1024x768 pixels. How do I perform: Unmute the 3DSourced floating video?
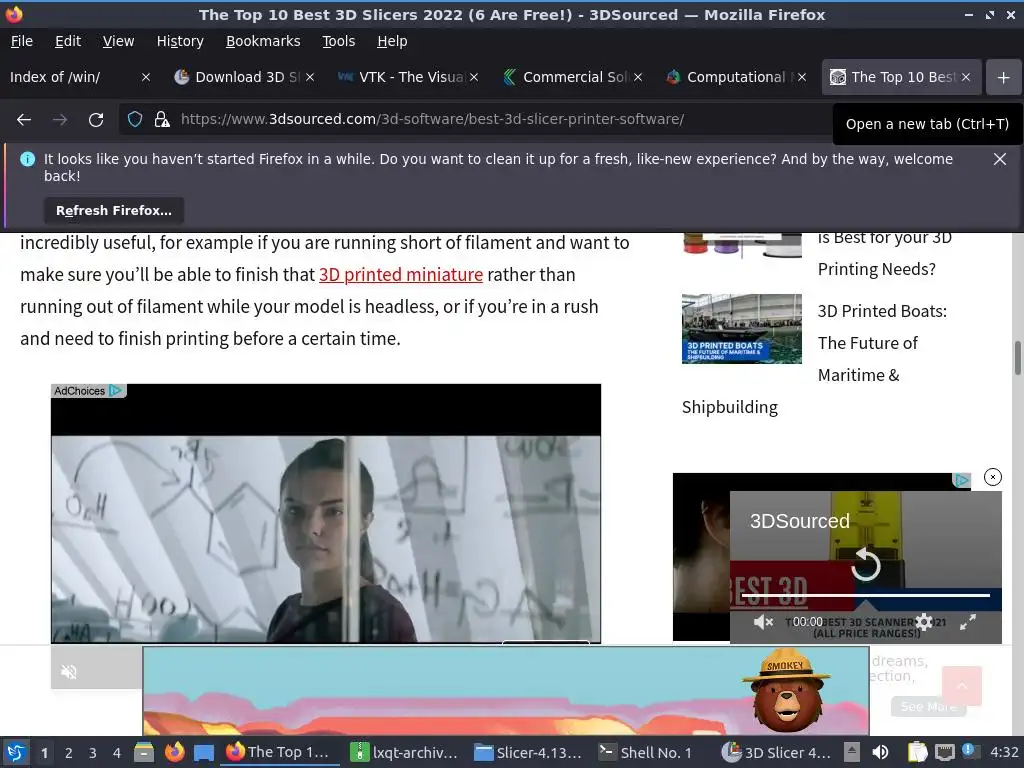point(763,622)
